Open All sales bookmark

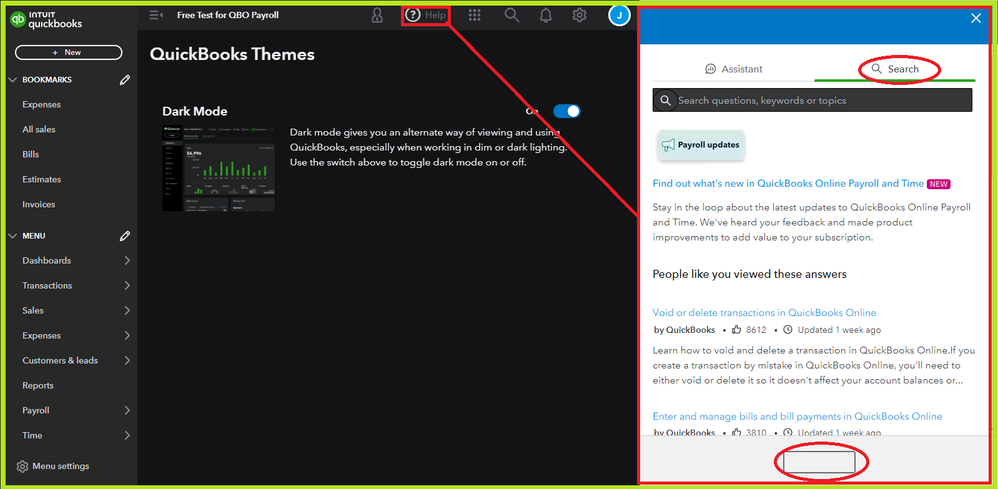(x=39, y=129)
